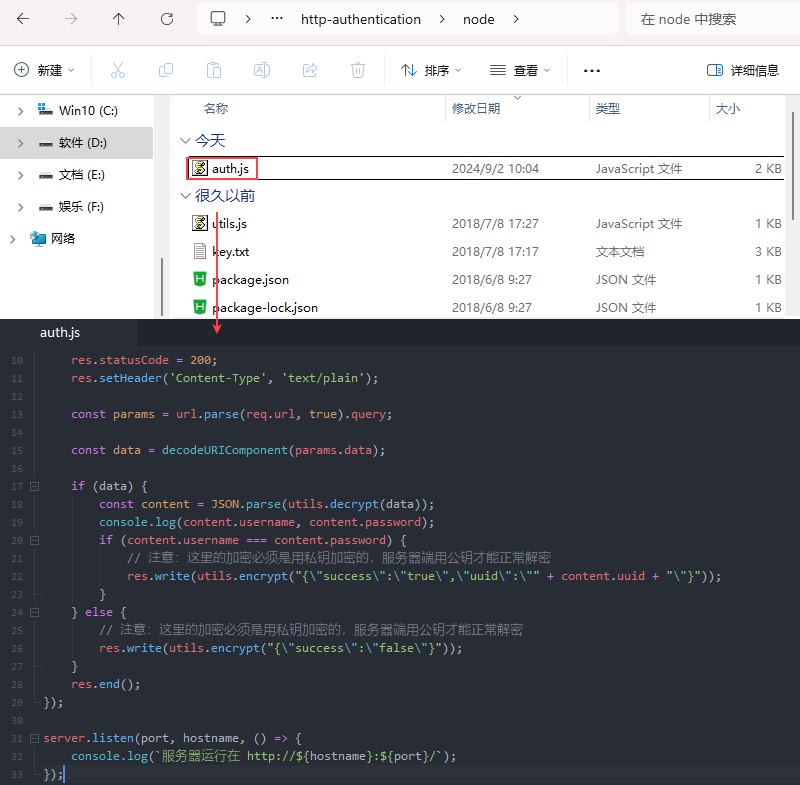800x785 pixels.
Task: Open the 新建 new item dropdown
Action: 44,70
